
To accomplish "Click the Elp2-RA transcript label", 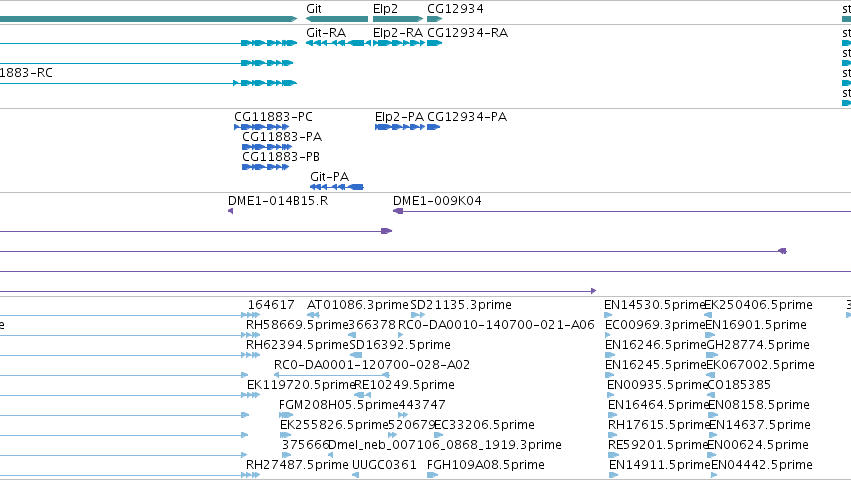I will [398, 33].
